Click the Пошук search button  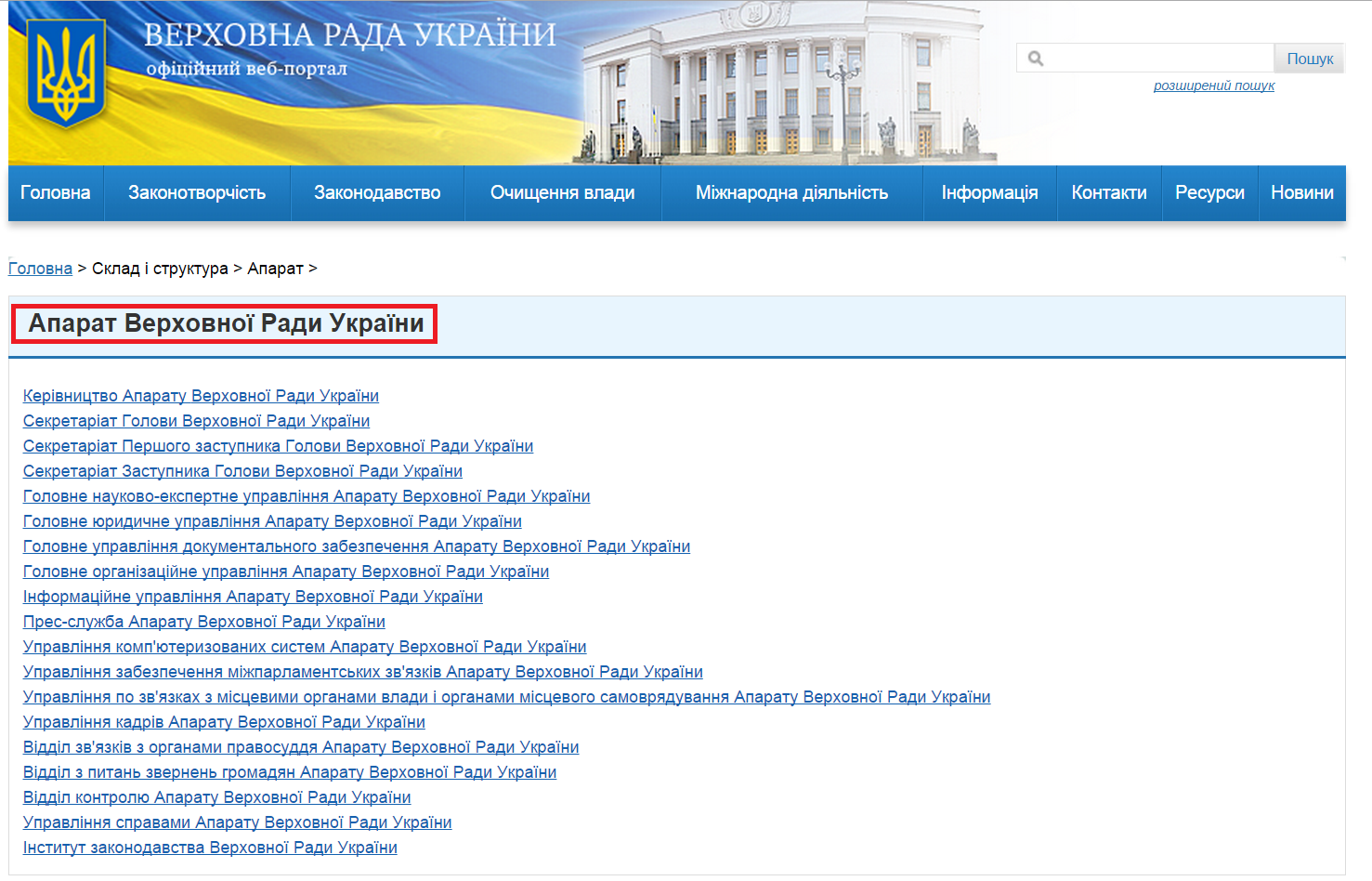(1309, 59)
